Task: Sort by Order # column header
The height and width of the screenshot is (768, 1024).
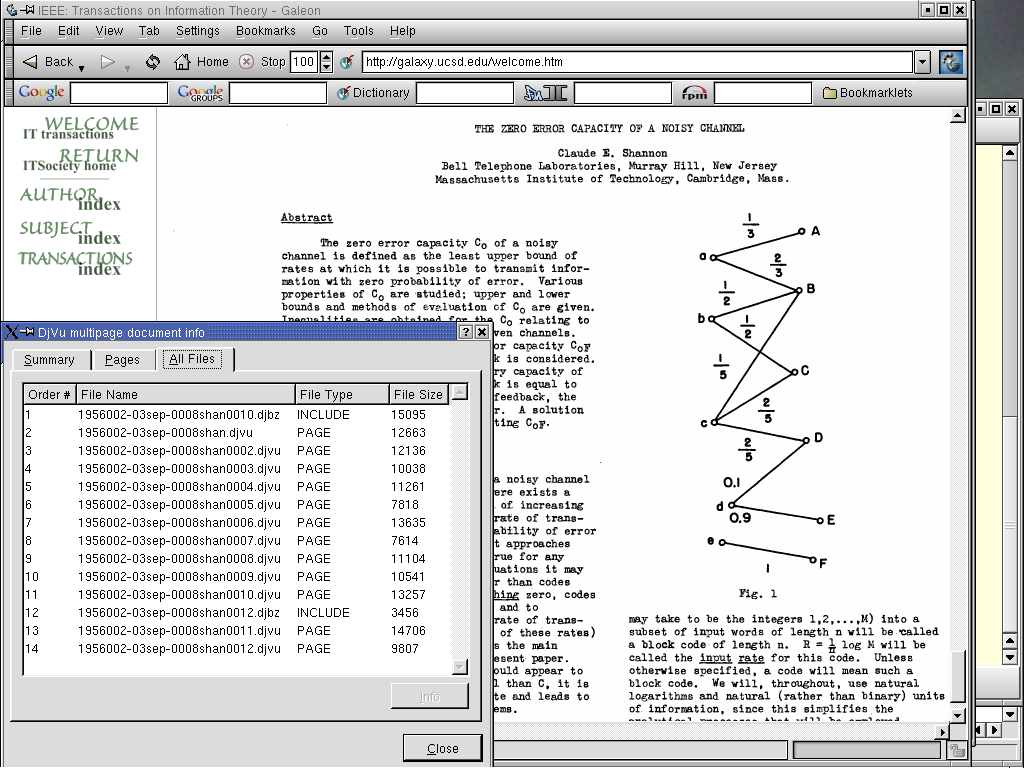Action: (x=50, y=394)
